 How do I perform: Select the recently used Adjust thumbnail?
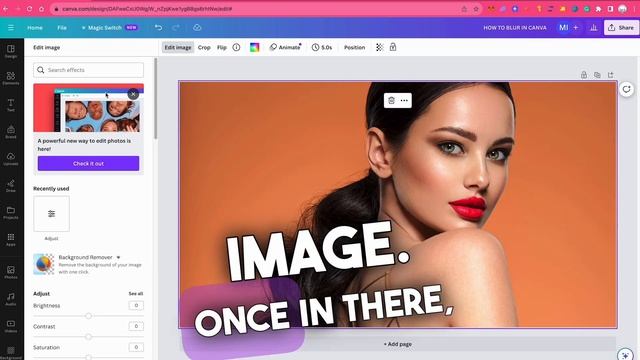[51, 213]
